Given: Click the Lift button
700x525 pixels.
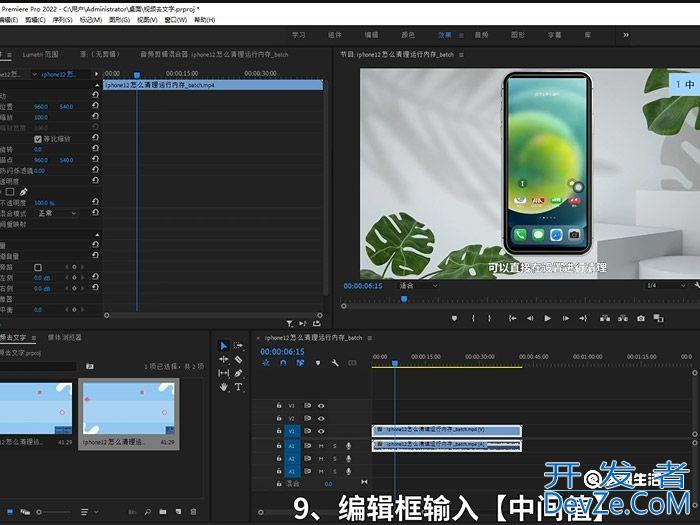Looking at the screenshot, I should (x=605, y=318).
